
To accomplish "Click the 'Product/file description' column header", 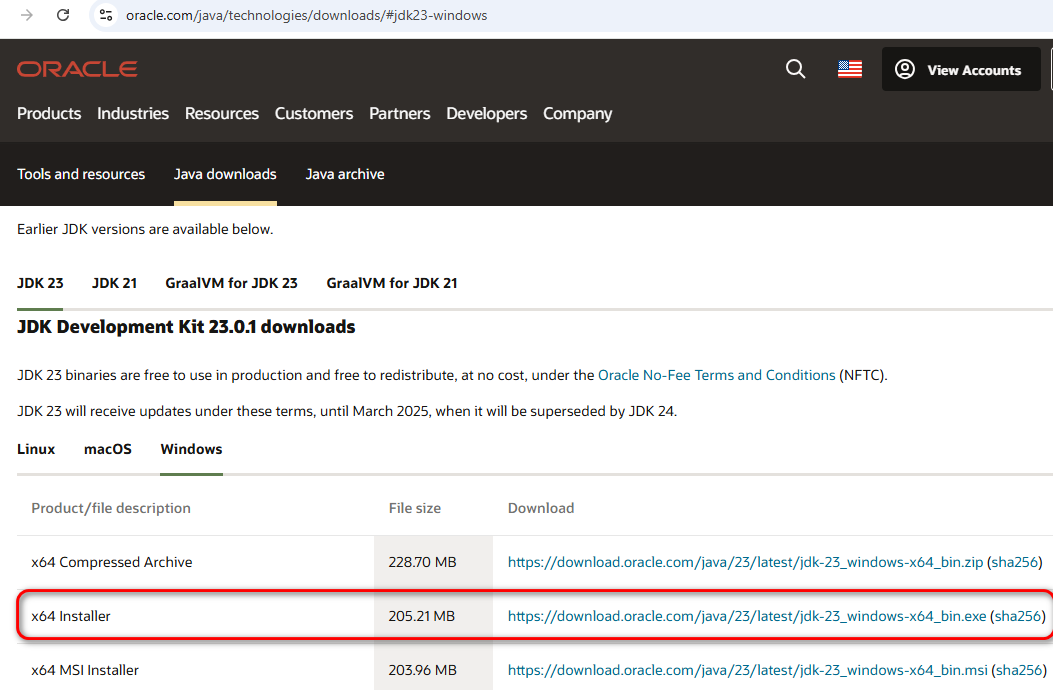I will click(111, 508).
